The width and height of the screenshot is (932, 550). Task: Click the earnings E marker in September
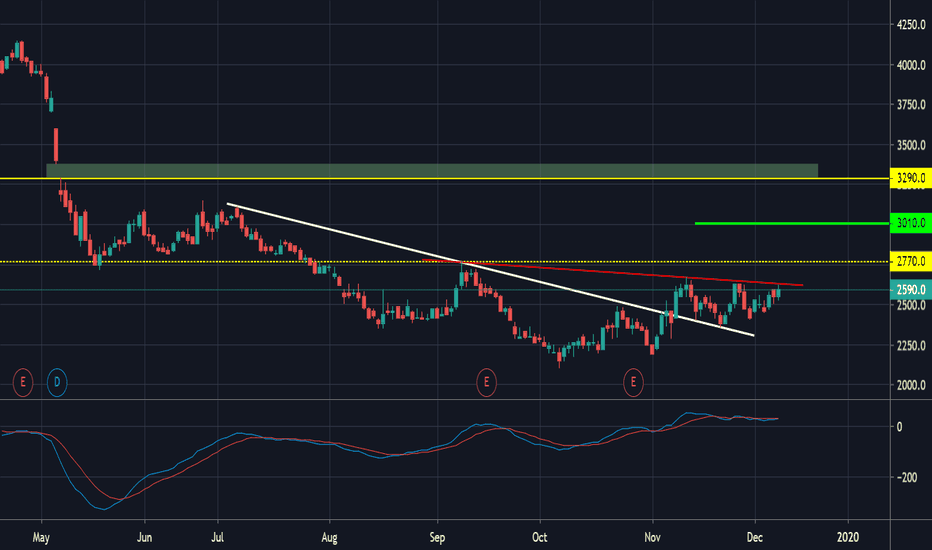tap(486, 382)
